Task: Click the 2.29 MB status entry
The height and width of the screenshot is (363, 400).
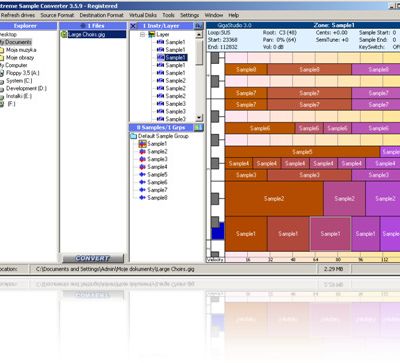Action: click(334, 269)
